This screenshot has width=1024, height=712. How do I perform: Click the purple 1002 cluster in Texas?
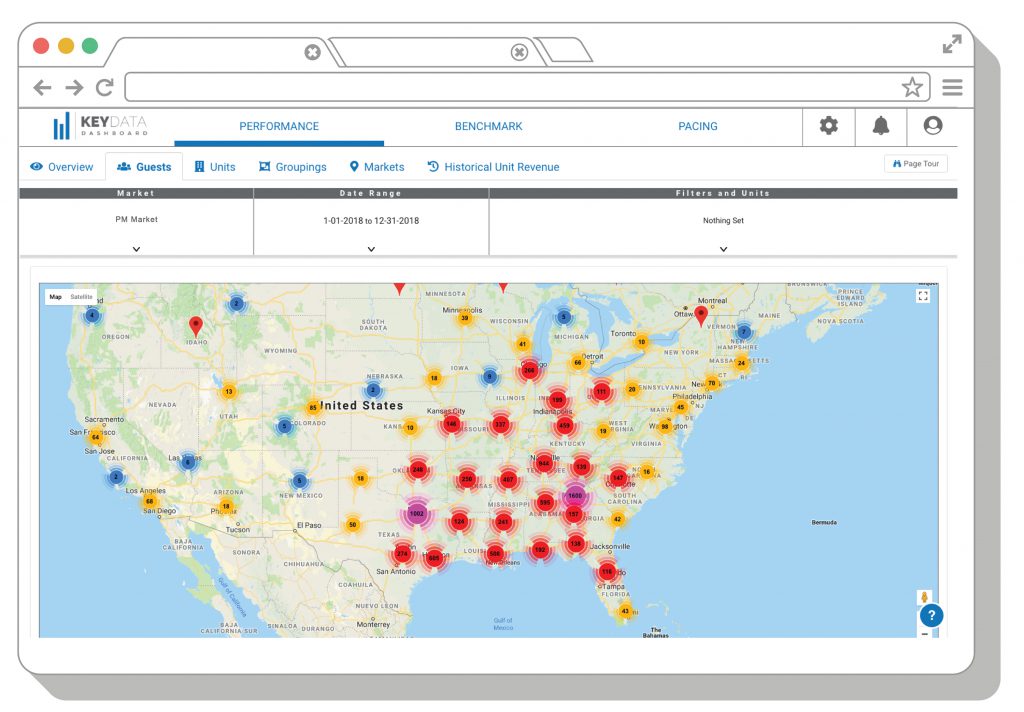coord(417,513)
